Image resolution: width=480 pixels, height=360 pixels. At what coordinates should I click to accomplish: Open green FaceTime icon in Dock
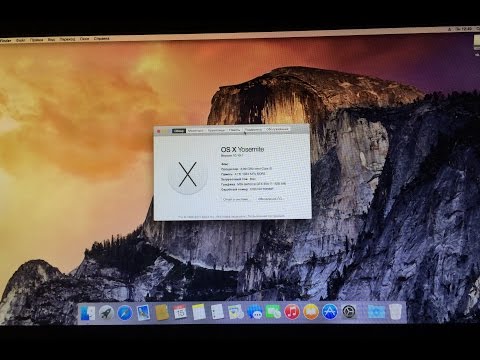pyautogui.click(x=273, y=312)
